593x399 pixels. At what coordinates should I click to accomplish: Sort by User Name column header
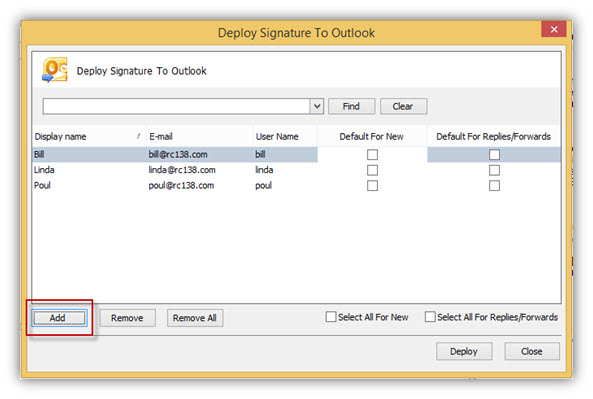[285, 137]
